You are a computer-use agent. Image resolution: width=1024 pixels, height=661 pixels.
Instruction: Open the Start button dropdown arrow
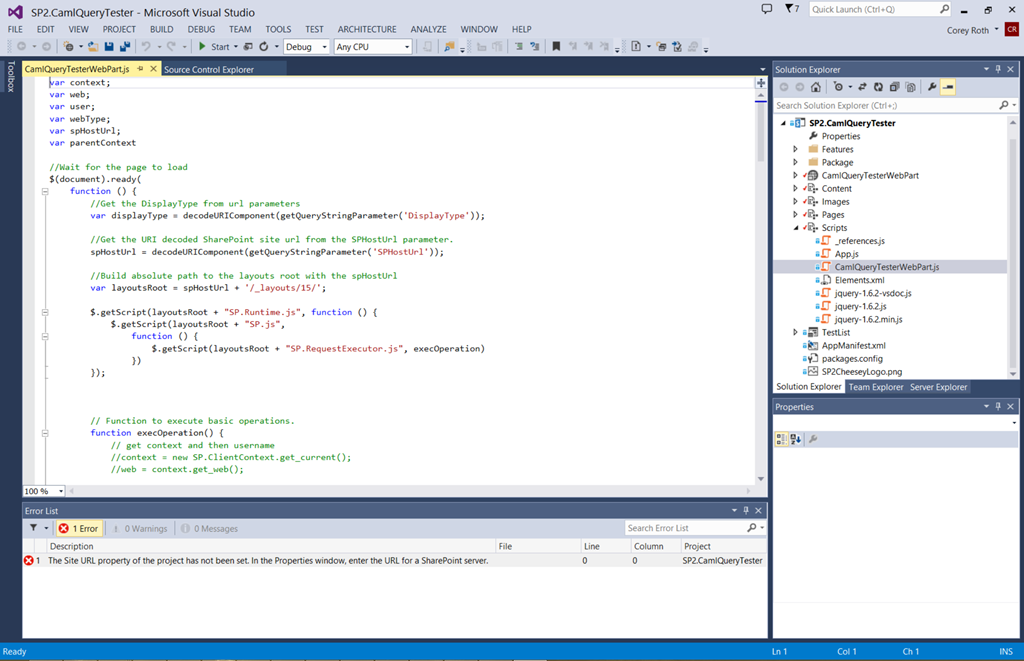[x=236, y=47]
